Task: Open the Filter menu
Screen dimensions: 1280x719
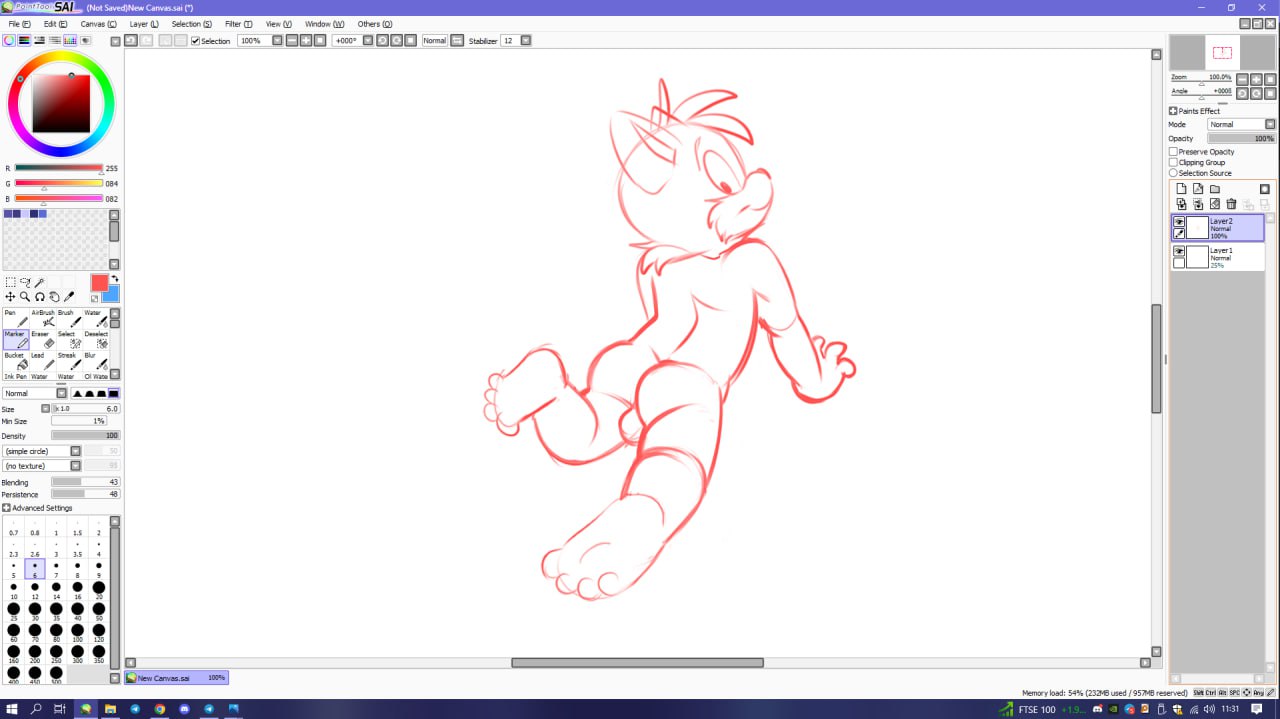Action: 238,24
